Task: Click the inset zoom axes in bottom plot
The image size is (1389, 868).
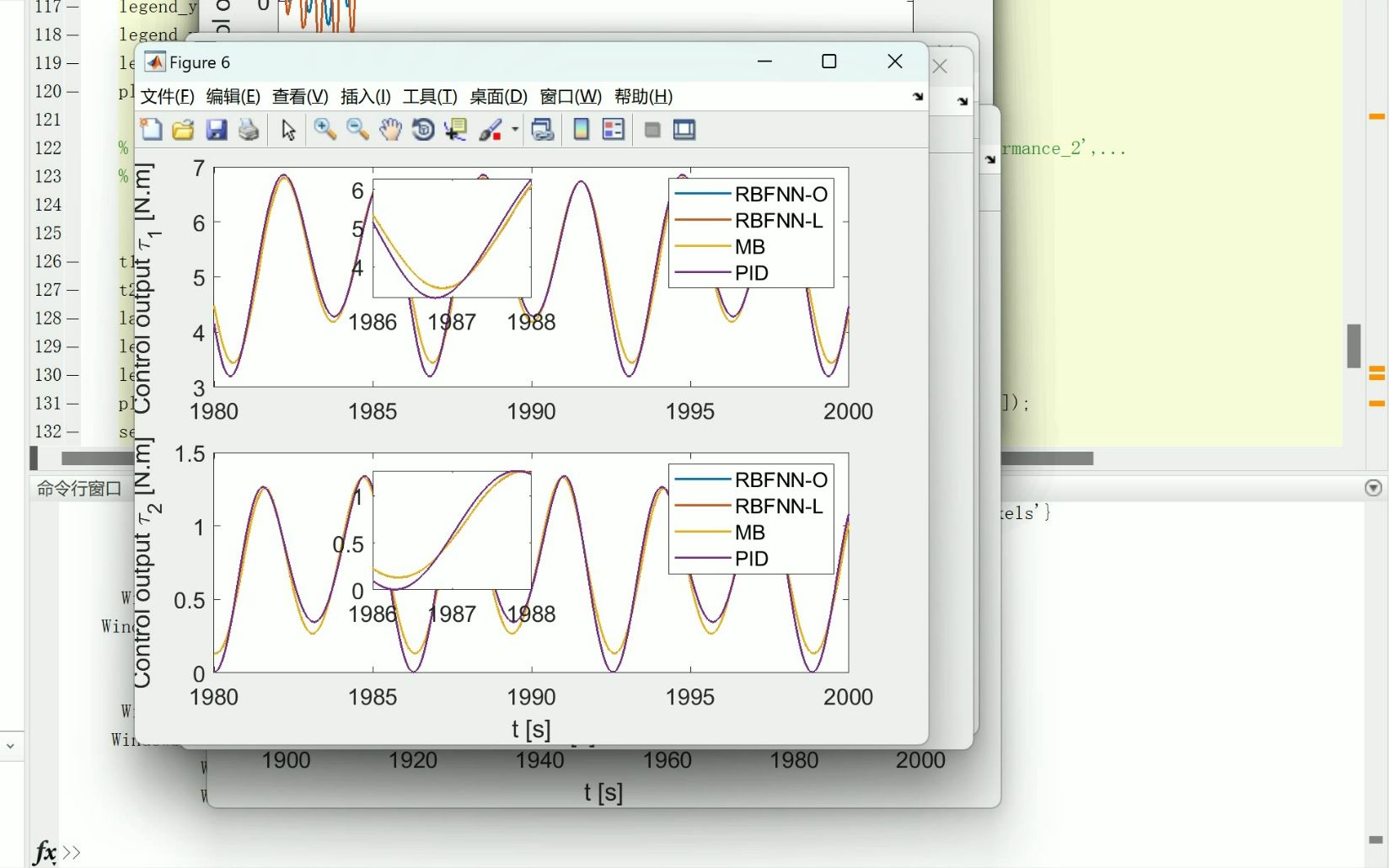Action: 452,530
